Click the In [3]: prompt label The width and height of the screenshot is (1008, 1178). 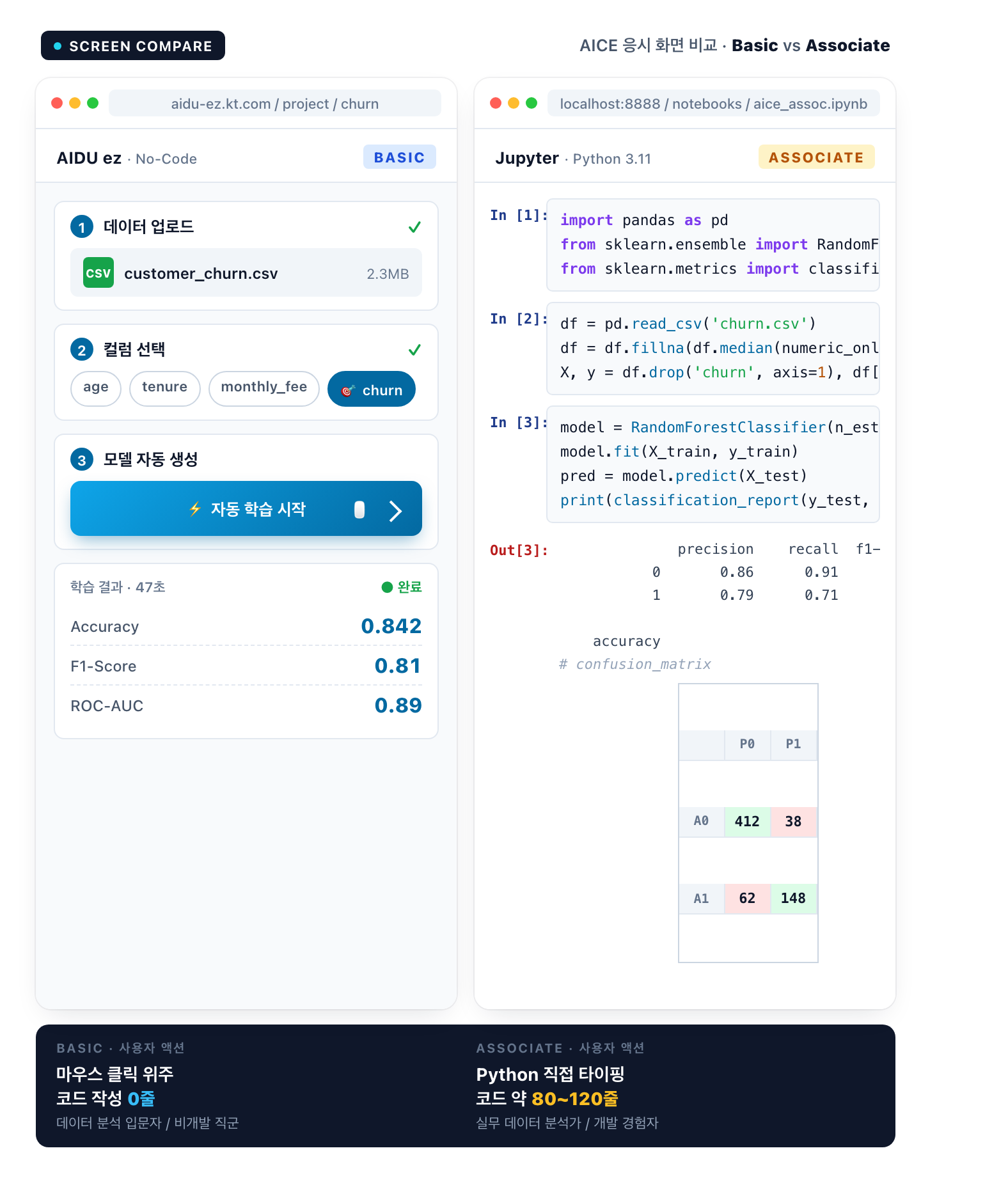click(519, 423)
